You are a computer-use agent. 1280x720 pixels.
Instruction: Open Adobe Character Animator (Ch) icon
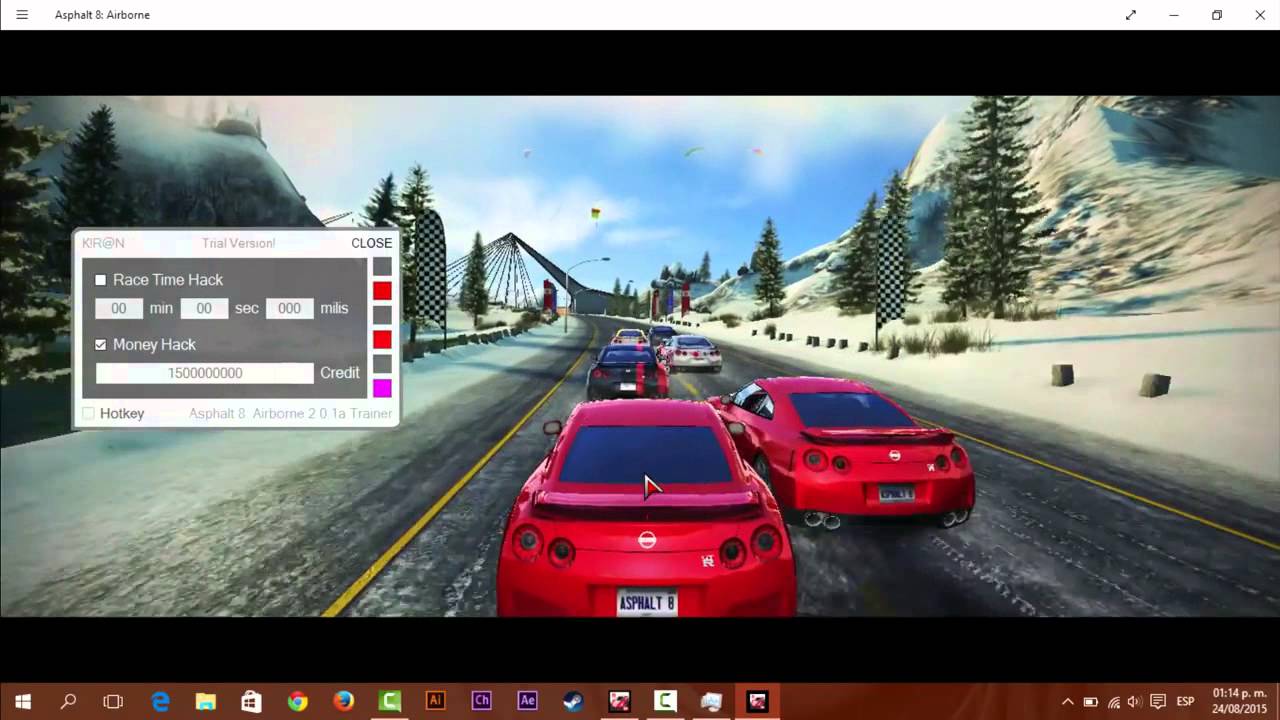(481, 701)
